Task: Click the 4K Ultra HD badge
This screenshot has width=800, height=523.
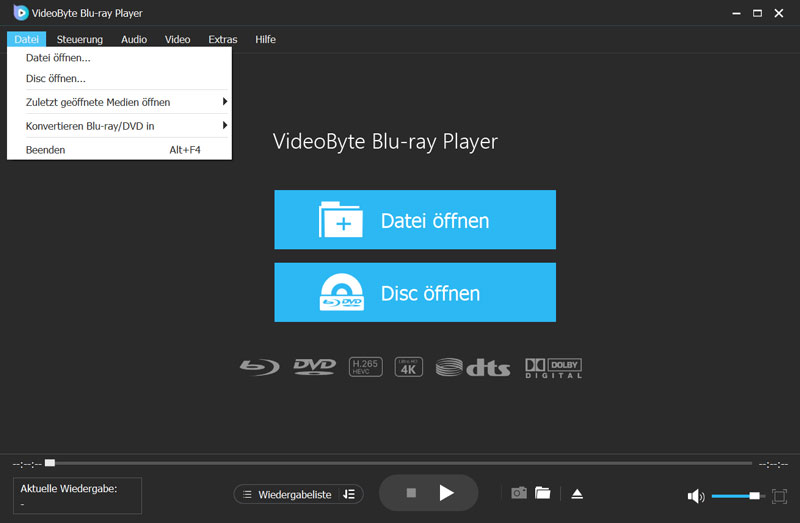Action: tap(408, 366)
